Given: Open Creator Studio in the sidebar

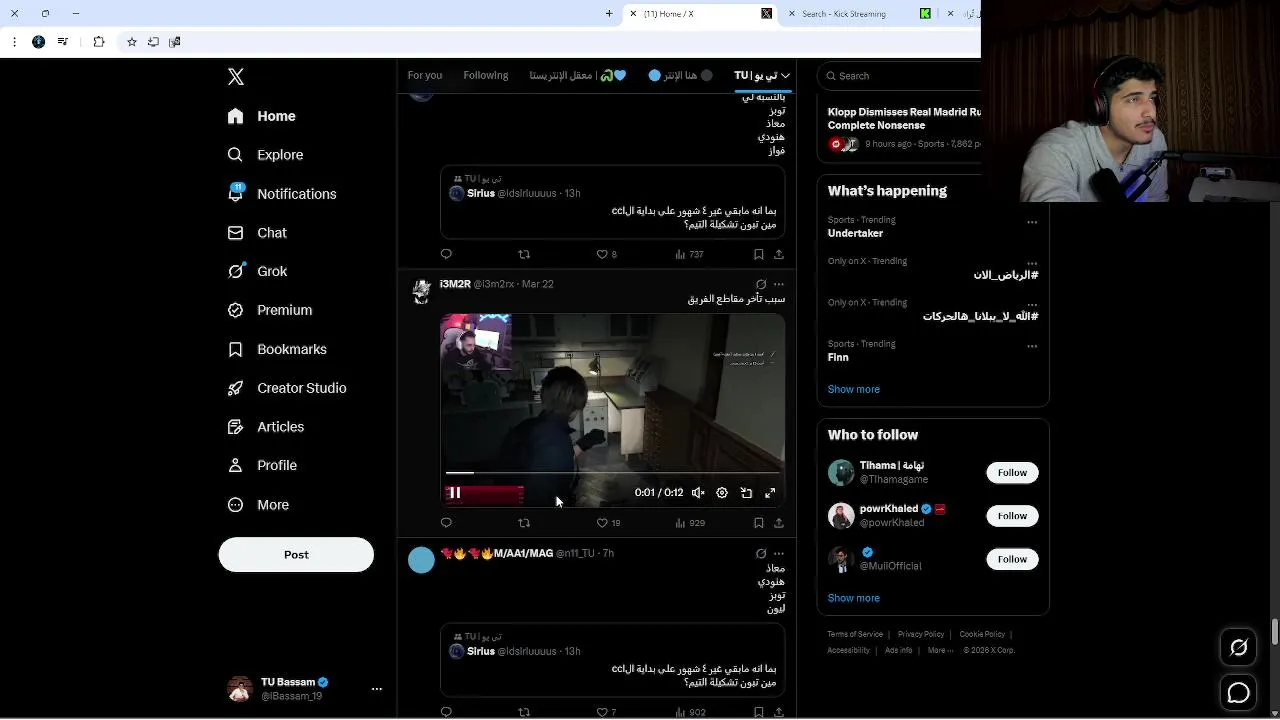Looking at the screenshot, I should pyautogui.click(x=287, y=388).
